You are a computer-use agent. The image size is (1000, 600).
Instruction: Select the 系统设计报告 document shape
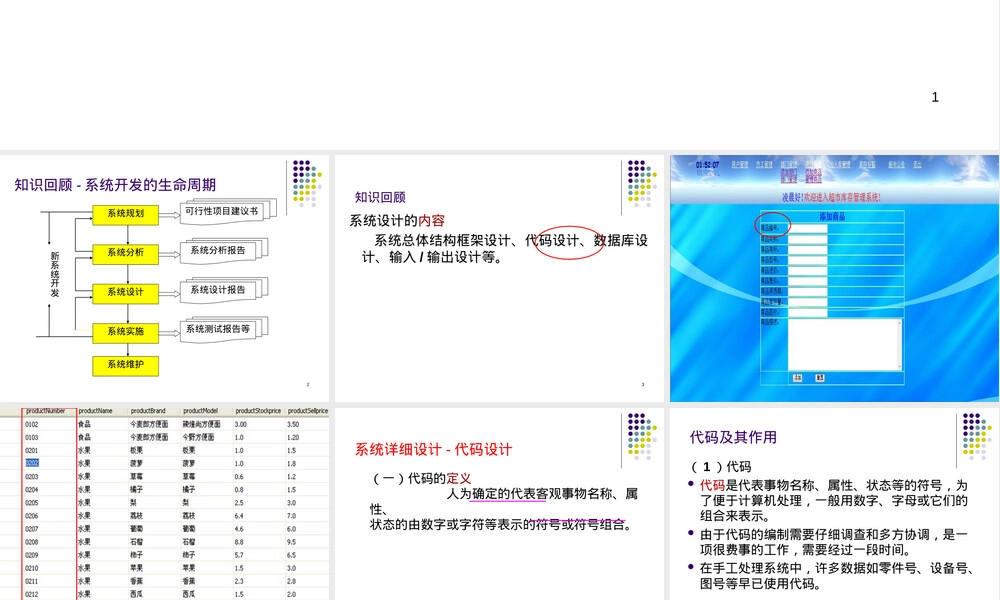click(223, 290)
